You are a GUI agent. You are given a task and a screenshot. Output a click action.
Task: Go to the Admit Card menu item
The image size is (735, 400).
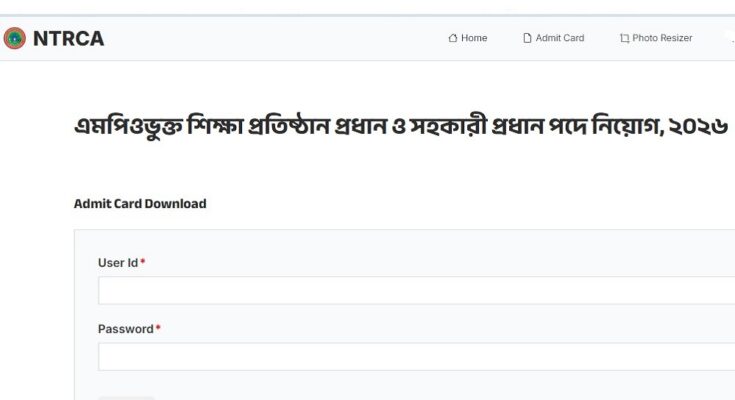pyautogui.click(x=559, y=38)
